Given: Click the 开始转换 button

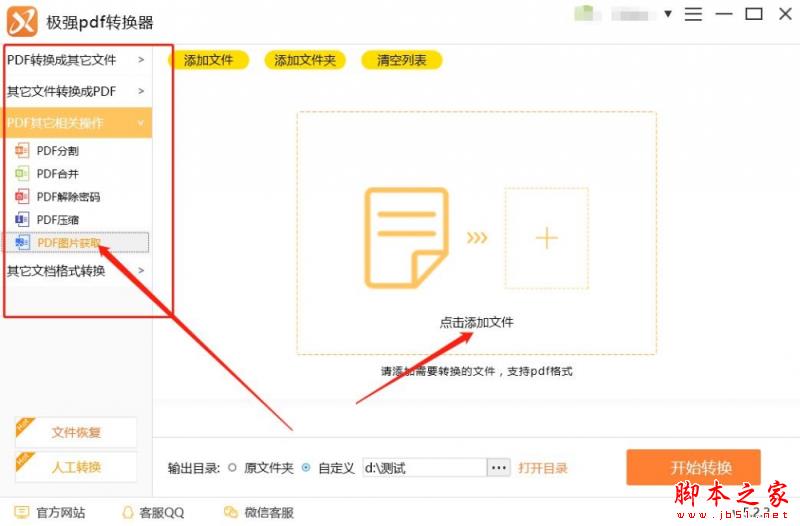Looking at the screenshot, I should click(x=693, y=467).
